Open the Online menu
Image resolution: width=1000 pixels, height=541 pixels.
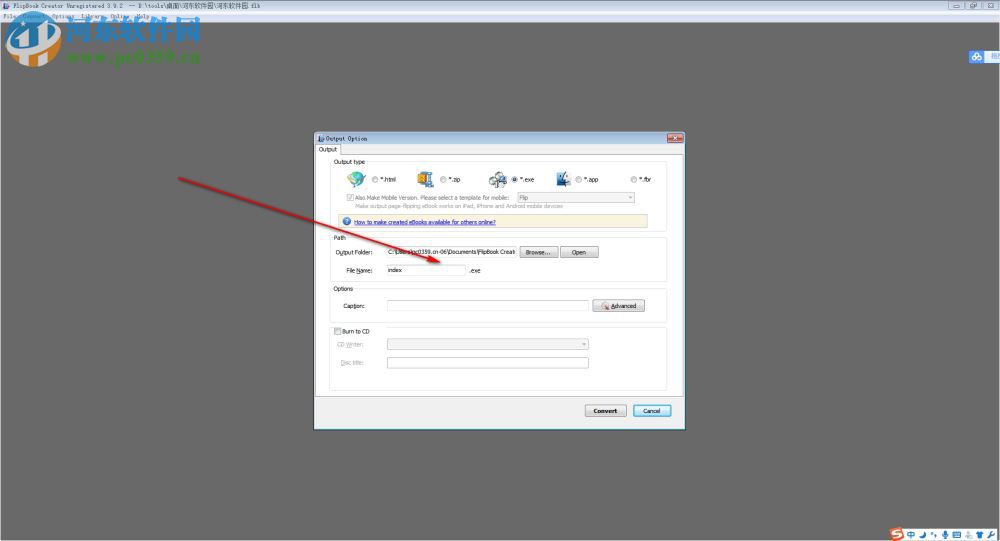click(x=119, y=16)
